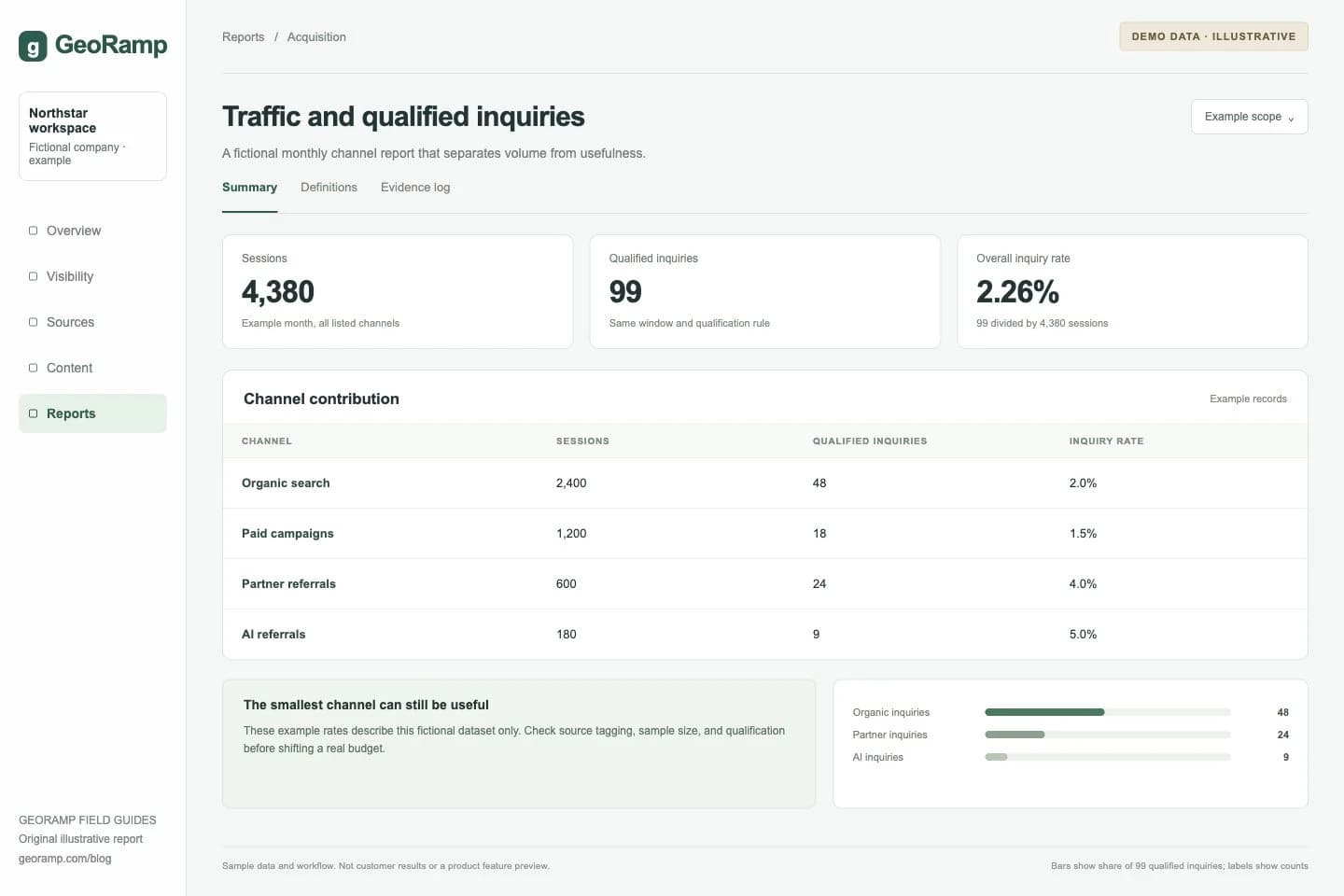Screen dimensions: 1344x896
Task: Switch to the Summary tab
Action: click(249, 188)
